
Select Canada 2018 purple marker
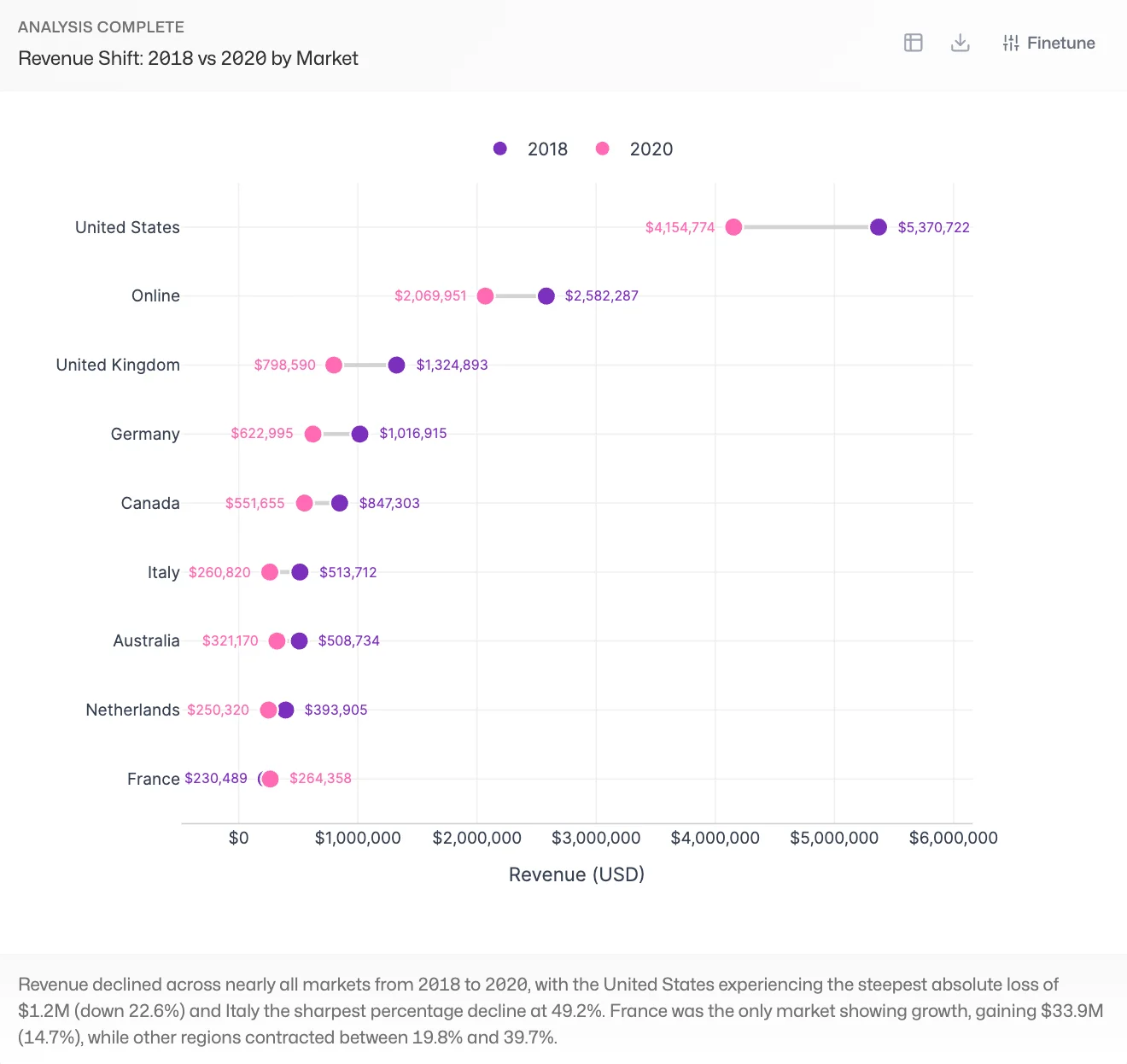(x=340, y=503)
